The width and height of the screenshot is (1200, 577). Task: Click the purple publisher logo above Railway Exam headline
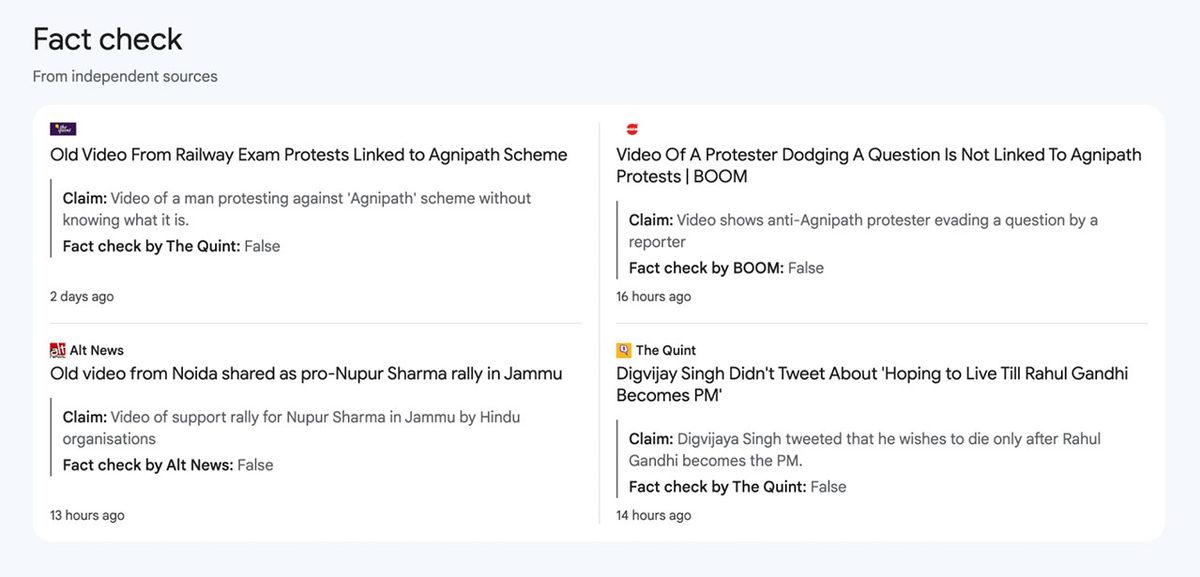[x=63, y=129]
